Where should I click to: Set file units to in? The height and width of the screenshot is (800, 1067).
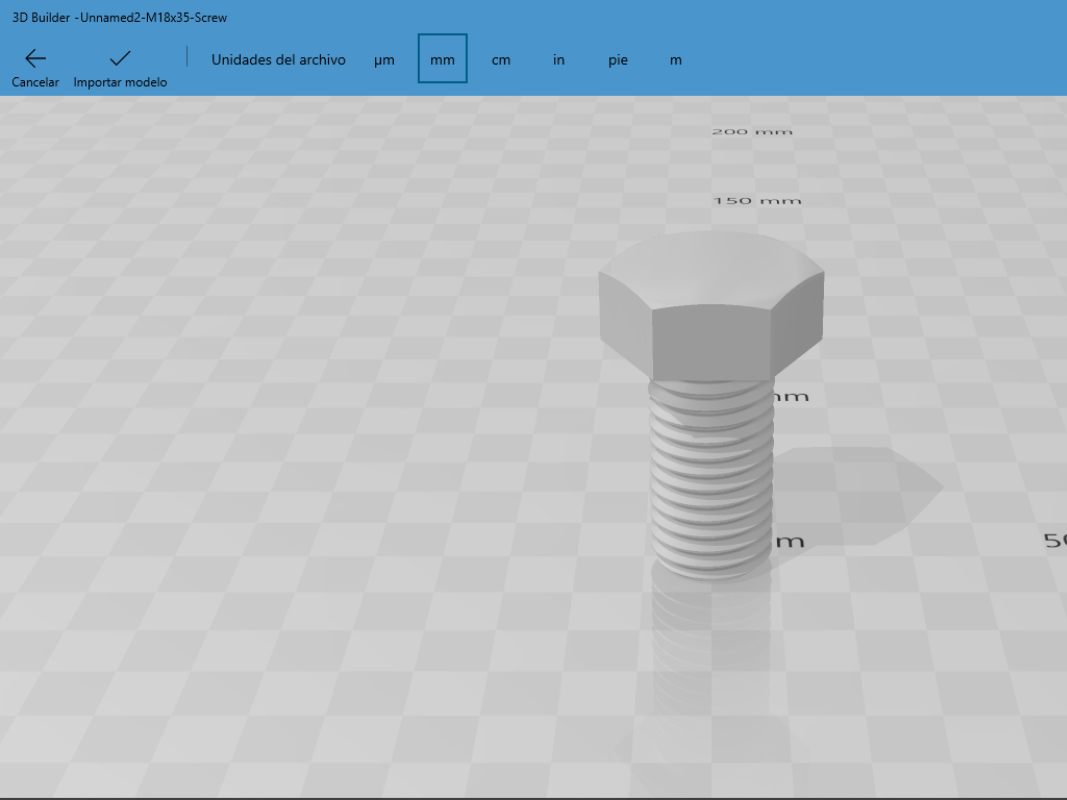tap(559, 60)
